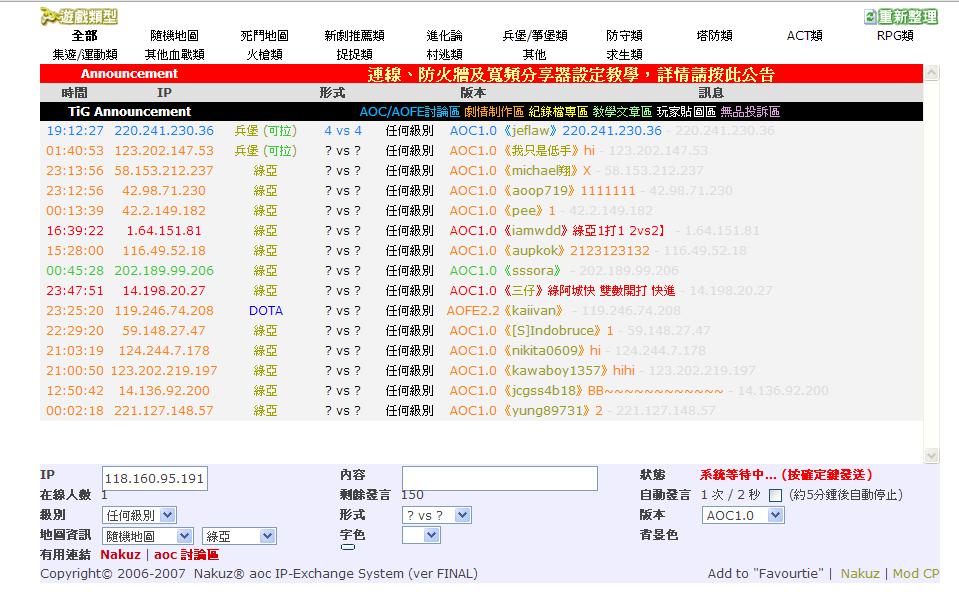Switch to the 塔防類 category
The width and height of the screenshot is (959, 594).
click(x=714, y=36)
